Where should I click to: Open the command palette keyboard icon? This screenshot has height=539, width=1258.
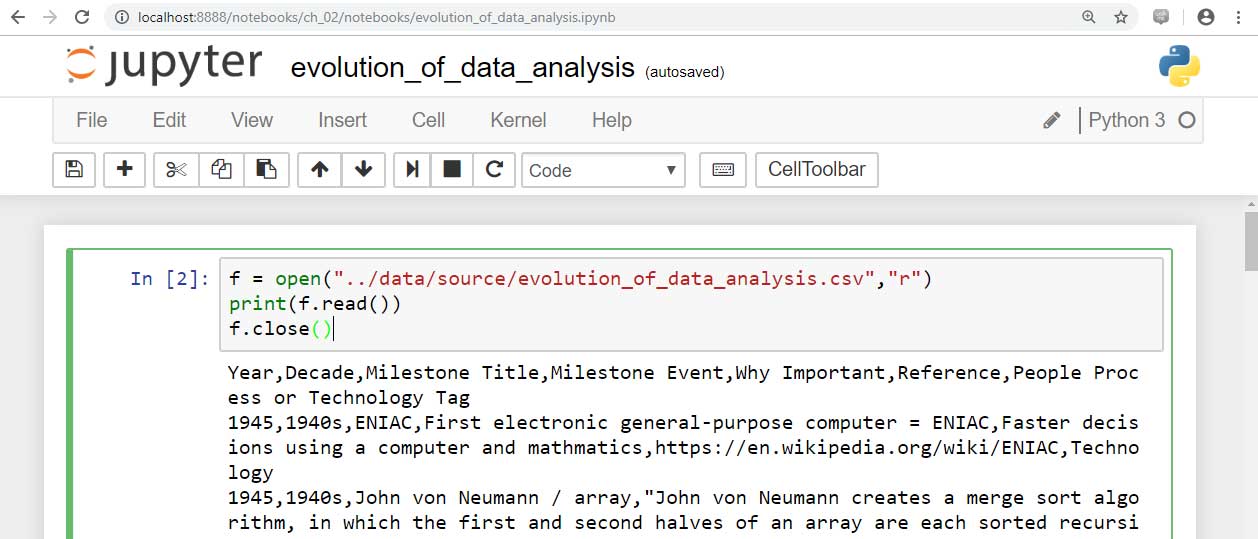(723, 170)
